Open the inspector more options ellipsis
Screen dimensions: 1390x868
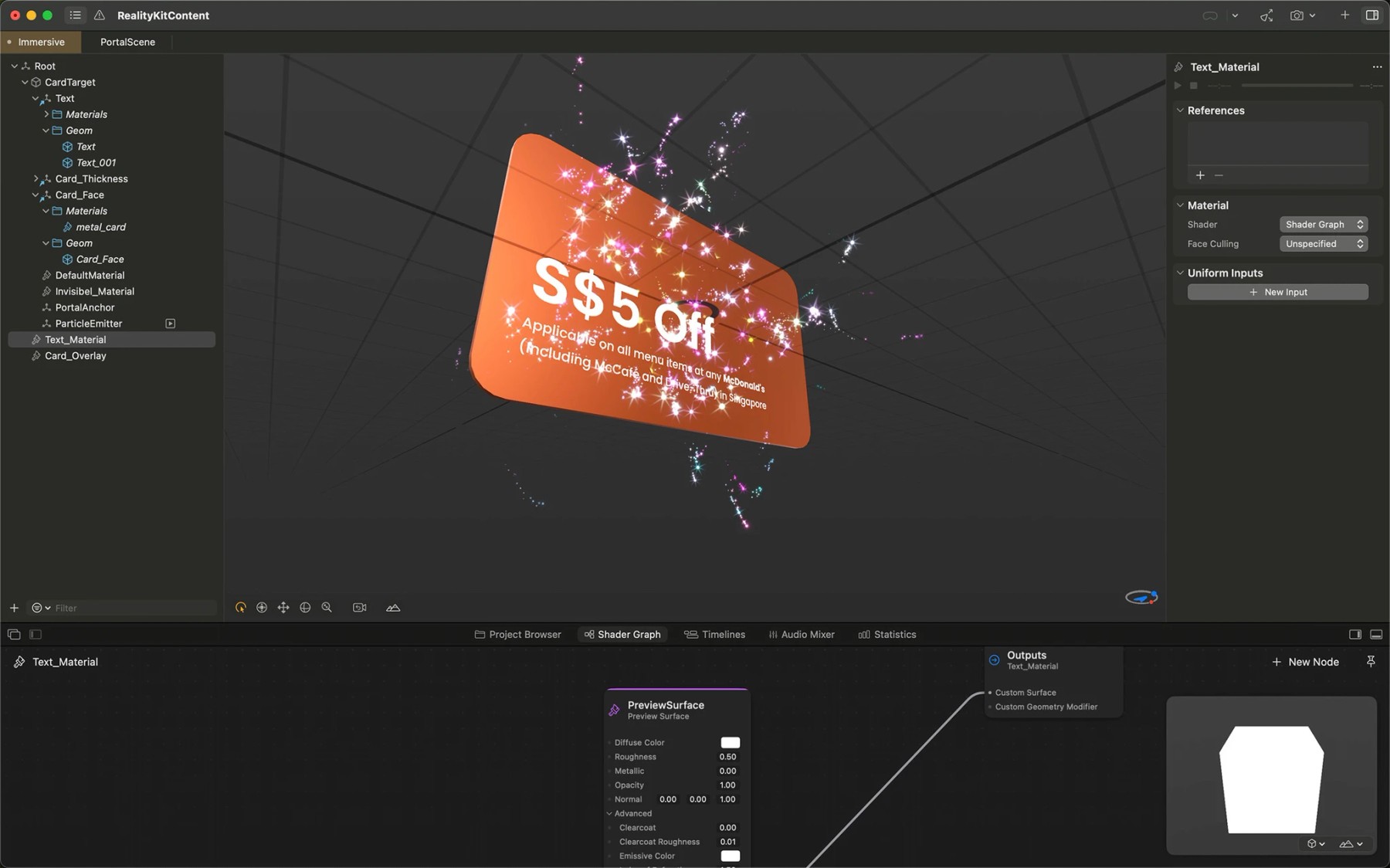click(x=1377, y=67)
